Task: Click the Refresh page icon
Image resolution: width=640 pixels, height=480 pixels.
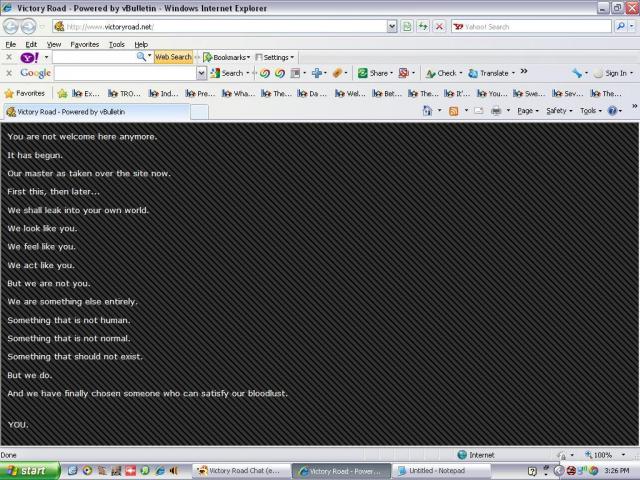Action: click(423, 27)
